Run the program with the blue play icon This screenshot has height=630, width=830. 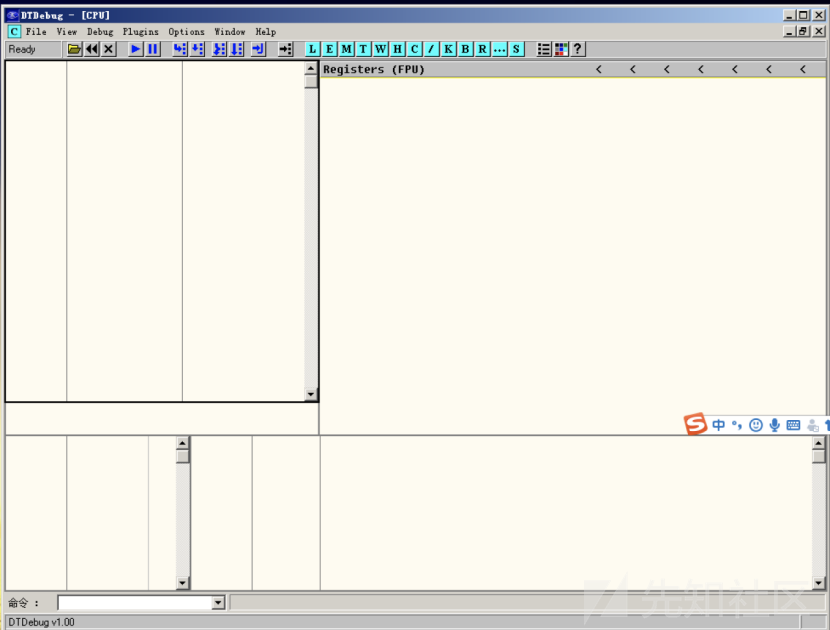(136, 49)
